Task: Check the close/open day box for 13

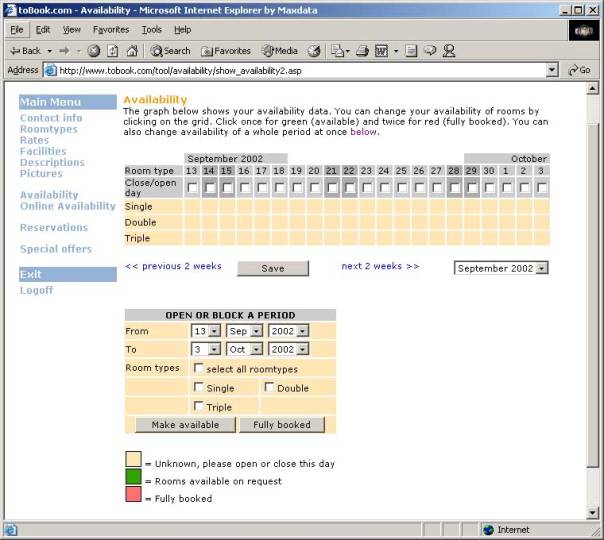Action: click(191, 188)
